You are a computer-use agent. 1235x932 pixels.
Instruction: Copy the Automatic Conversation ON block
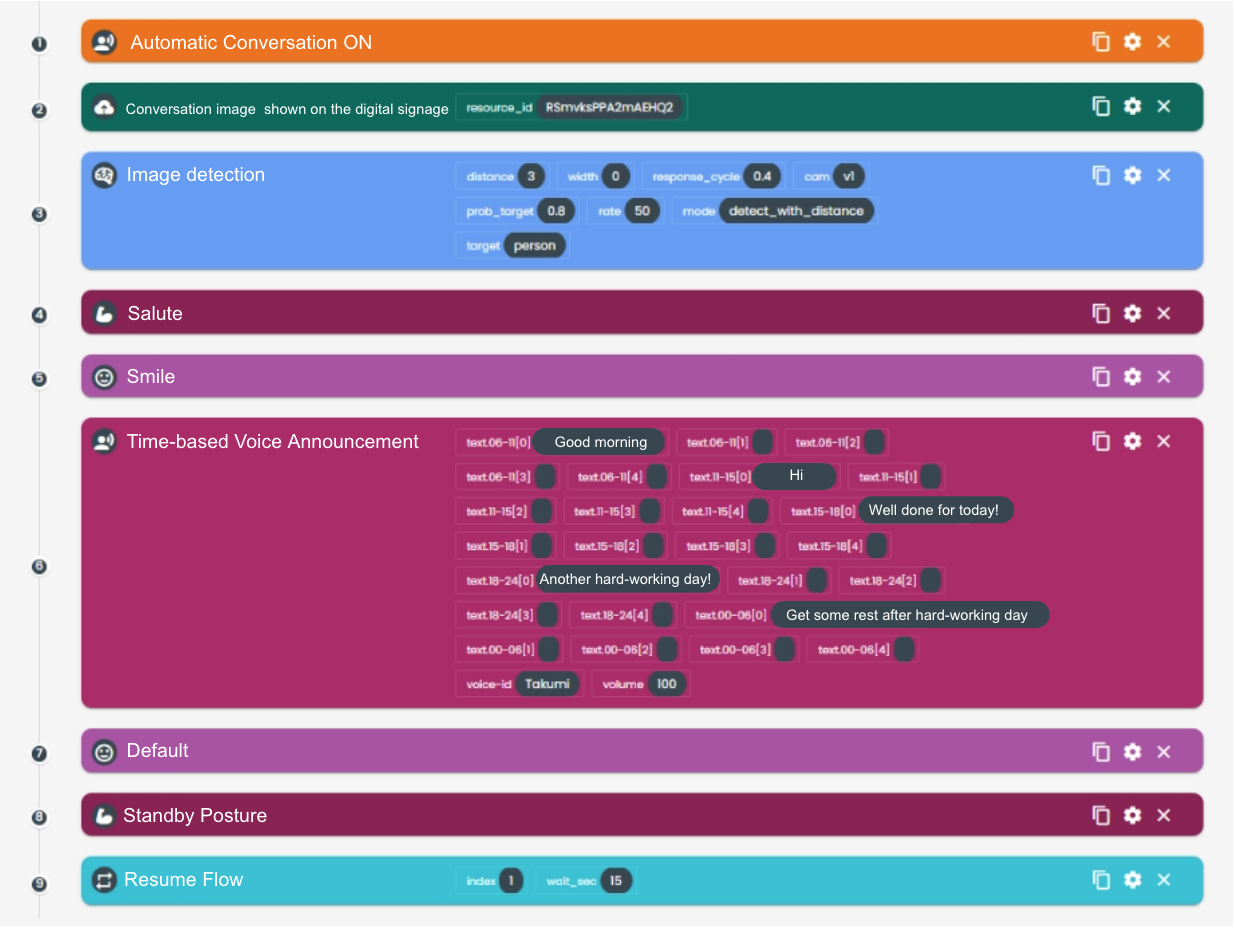pyautogui.click(x=1101, y=42)
